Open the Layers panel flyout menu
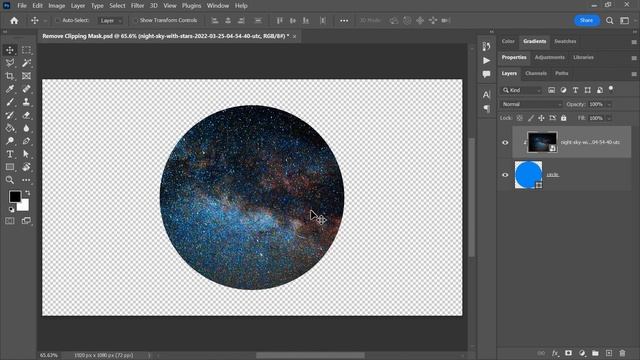The width and height of the screenshot is (640, 360). [634, 74]
